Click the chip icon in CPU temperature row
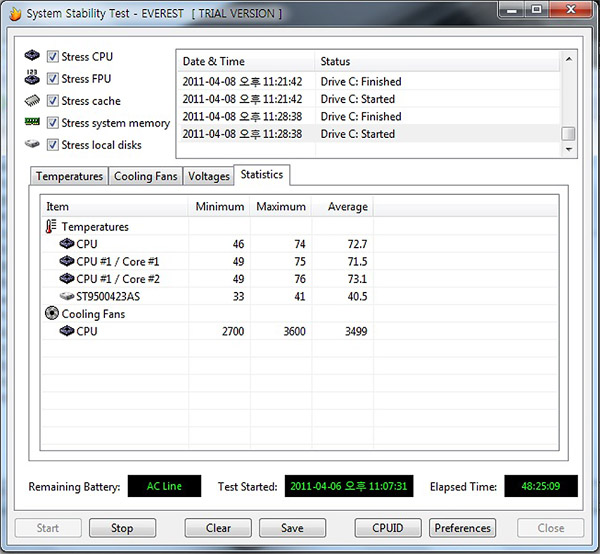This screenshot has width=600, height=554. point(67,243)
